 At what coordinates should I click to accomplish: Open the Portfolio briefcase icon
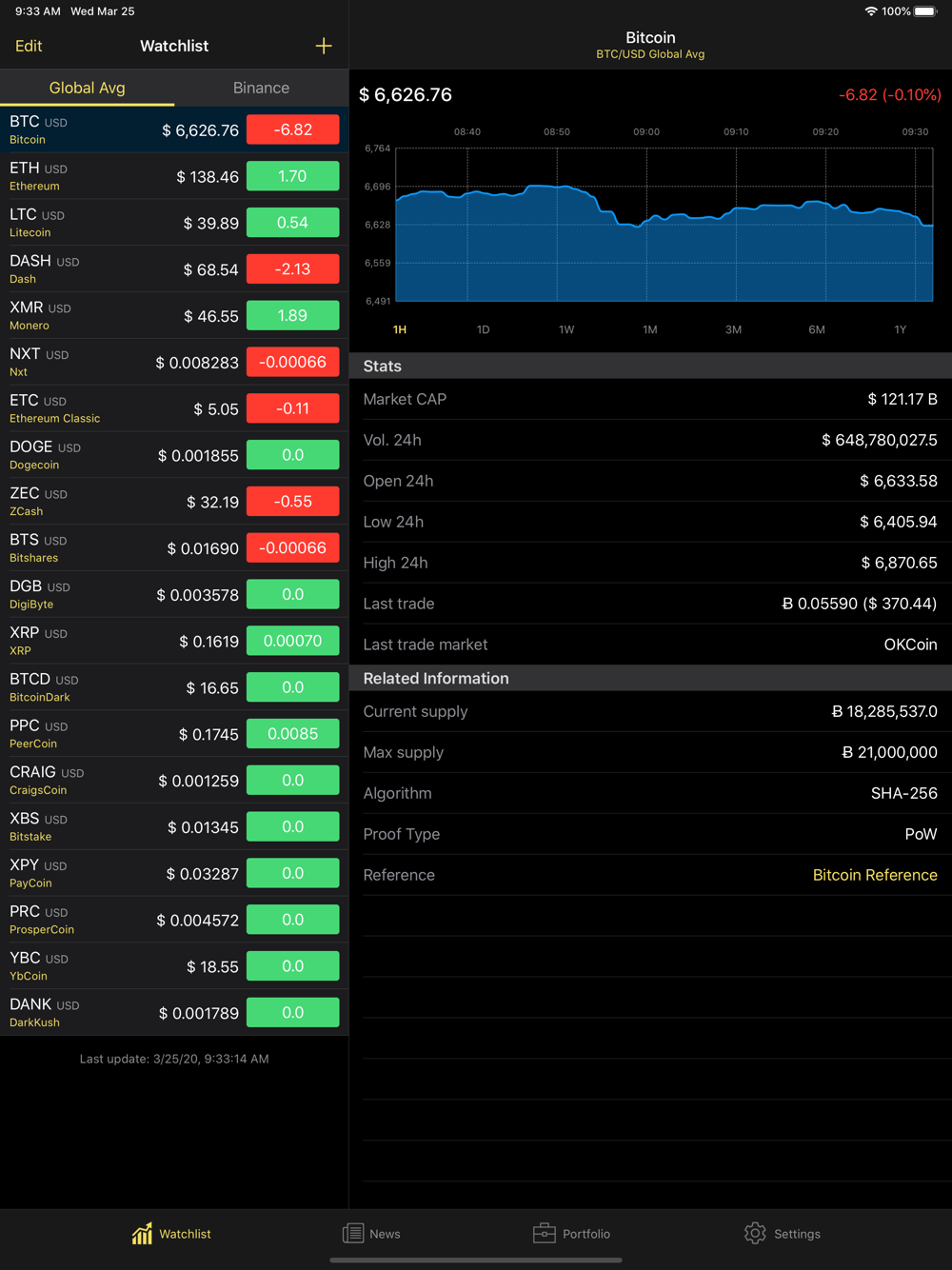coord(544,1234)
